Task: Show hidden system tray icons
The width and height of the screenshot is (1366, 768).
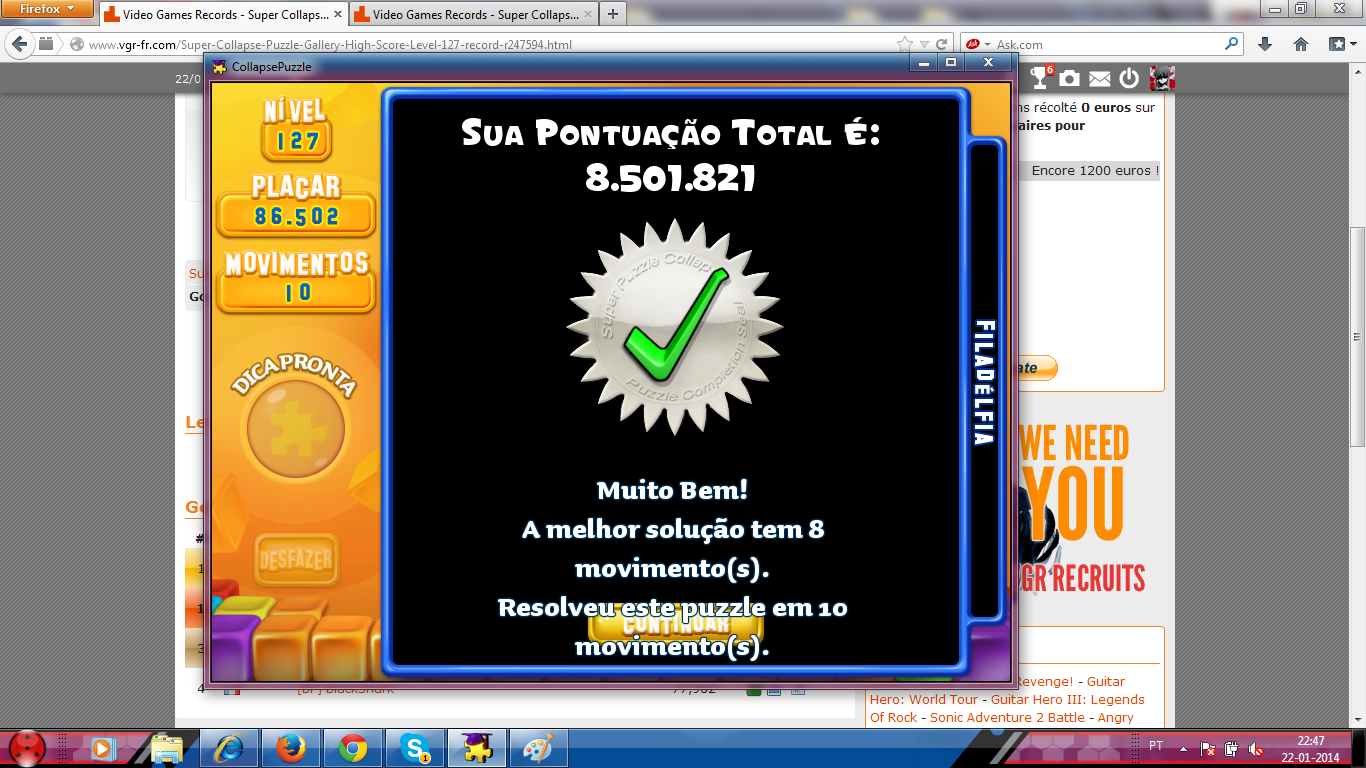Action: point(1184,748)
